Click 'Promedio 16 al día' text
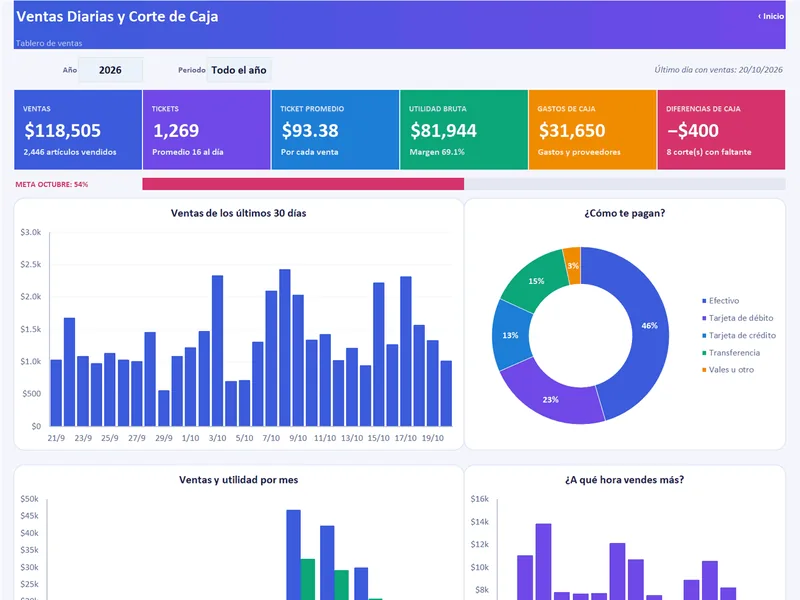This screenshot has width=800, height=600. pyautogui.click(x=188, y=152)
